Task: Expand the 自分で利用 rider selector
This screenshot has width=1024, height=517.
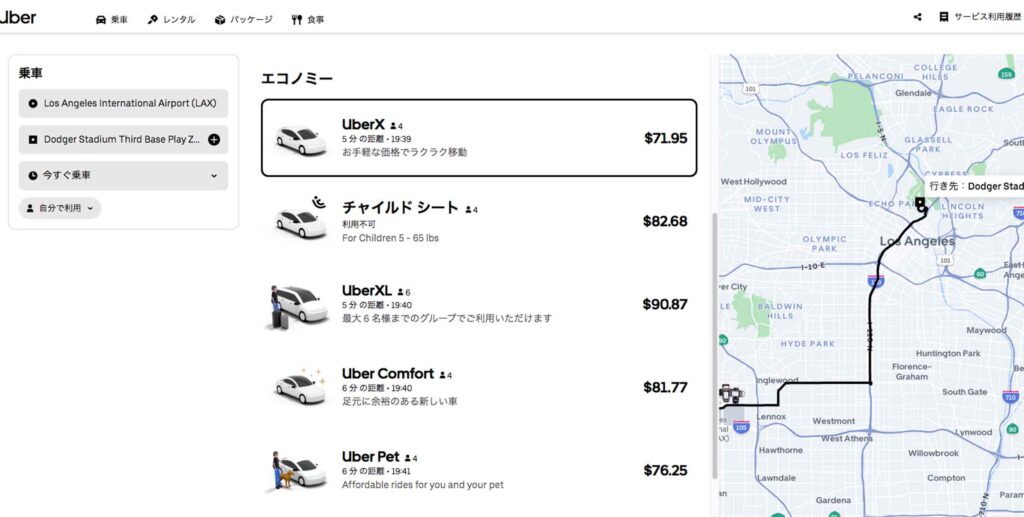Action: [x=60, y=208]
